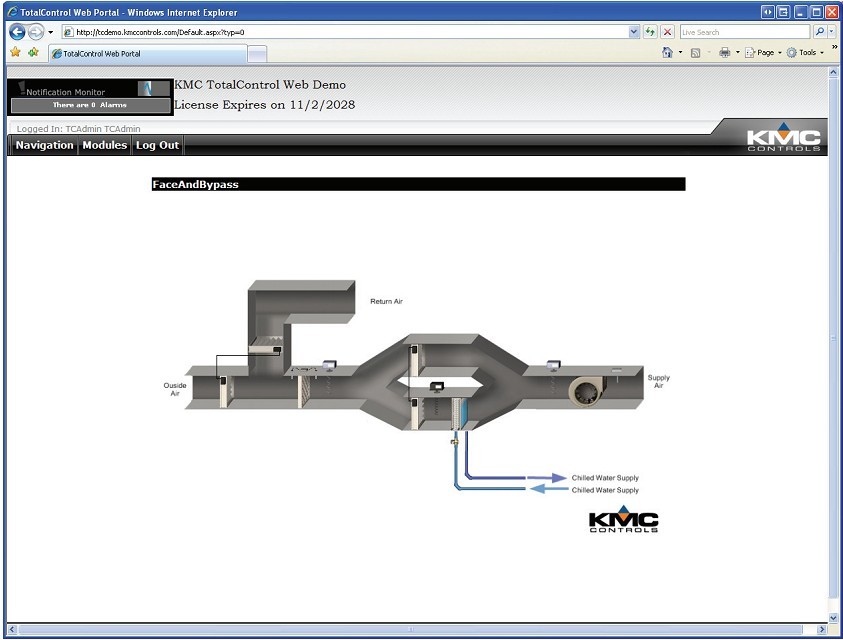Image resolution: width=843 pixels, height=640 pixels.
Task: Click the 'KMC TotalControl Web Demo' heading
Action: pos(260,85)
